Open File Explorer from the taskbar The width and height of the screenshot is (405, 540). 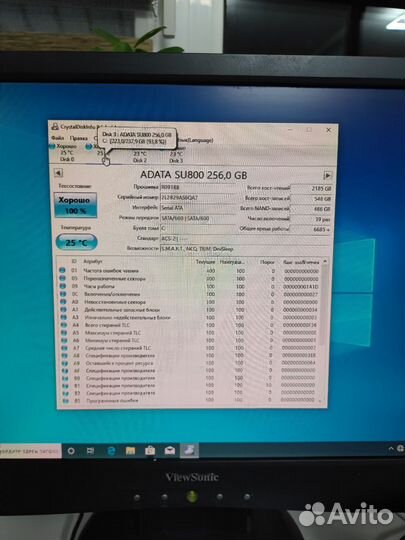click(130, 451)
